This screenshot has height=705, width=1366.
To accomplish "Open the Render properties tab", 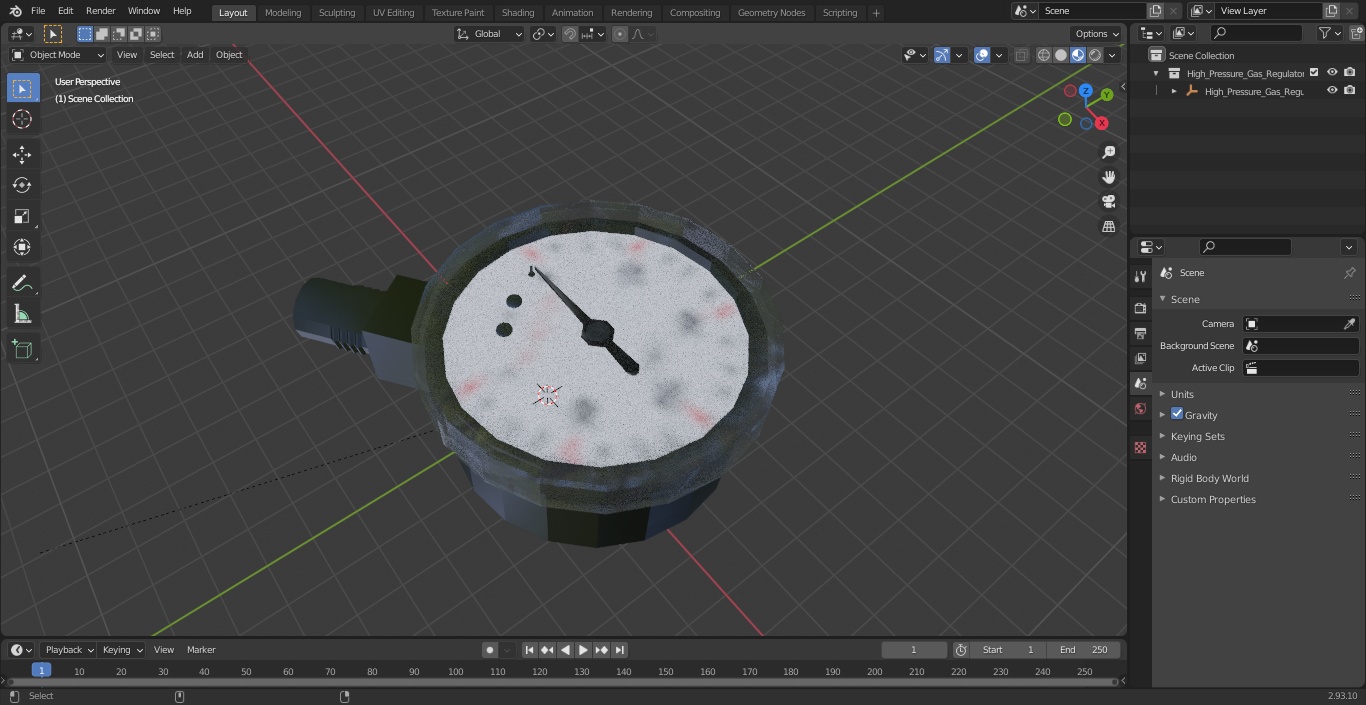I will [1140, 308].
